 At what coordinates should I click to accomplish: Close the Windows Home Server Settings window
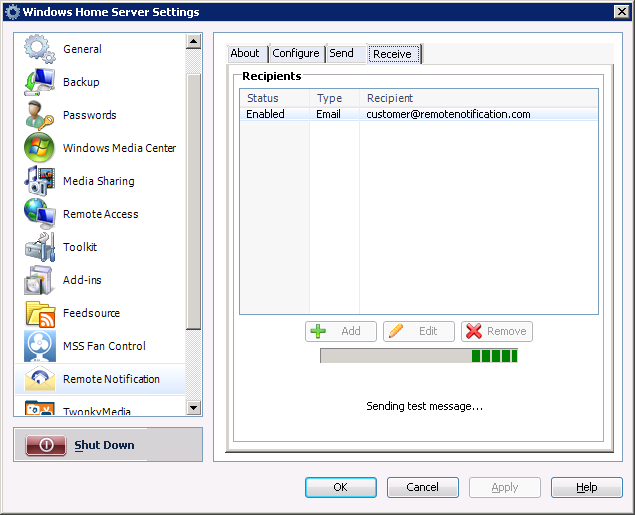click(x=622, y=11)
